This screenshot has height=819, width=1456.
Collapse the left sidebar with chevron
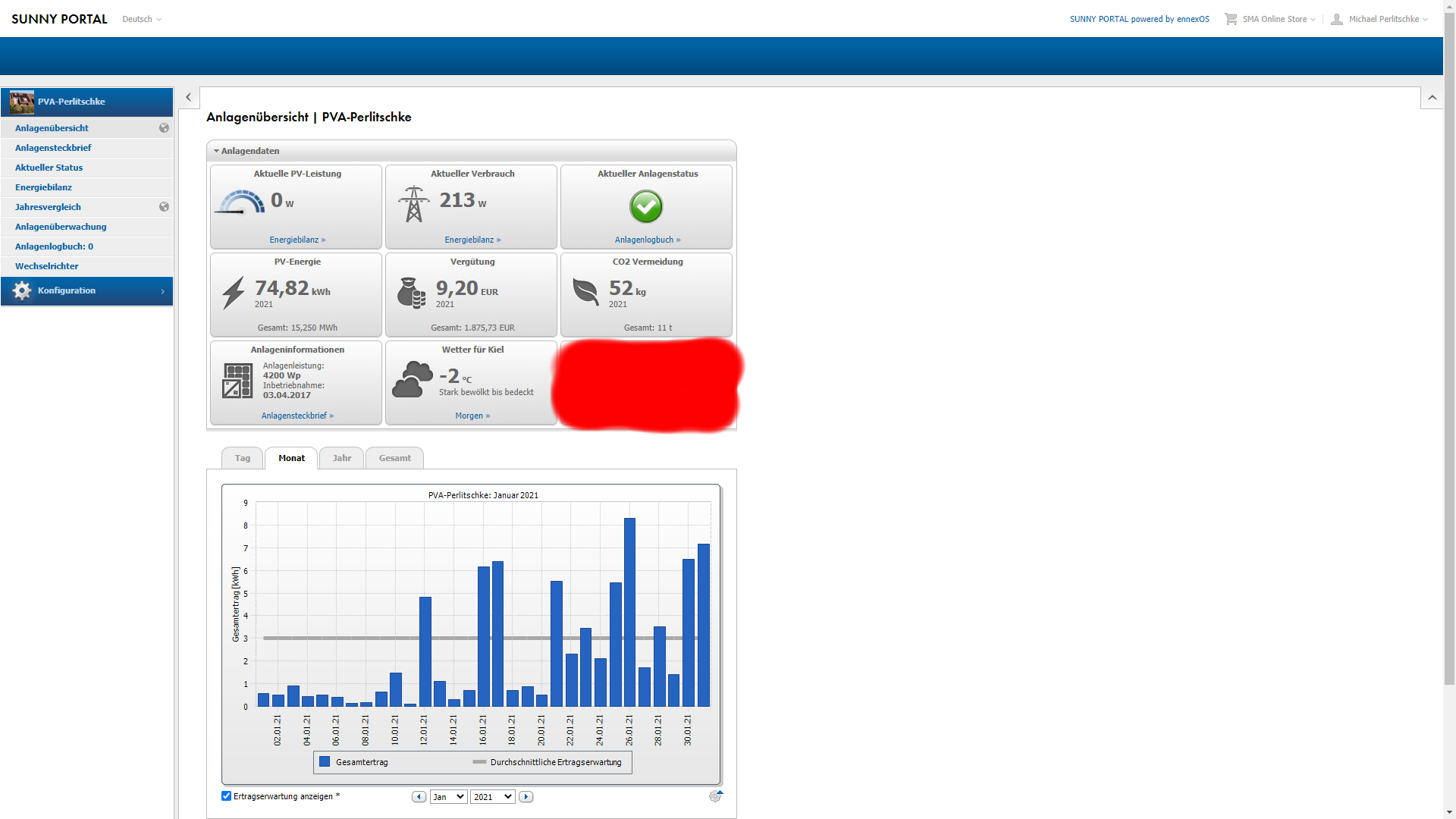[189, 98]
